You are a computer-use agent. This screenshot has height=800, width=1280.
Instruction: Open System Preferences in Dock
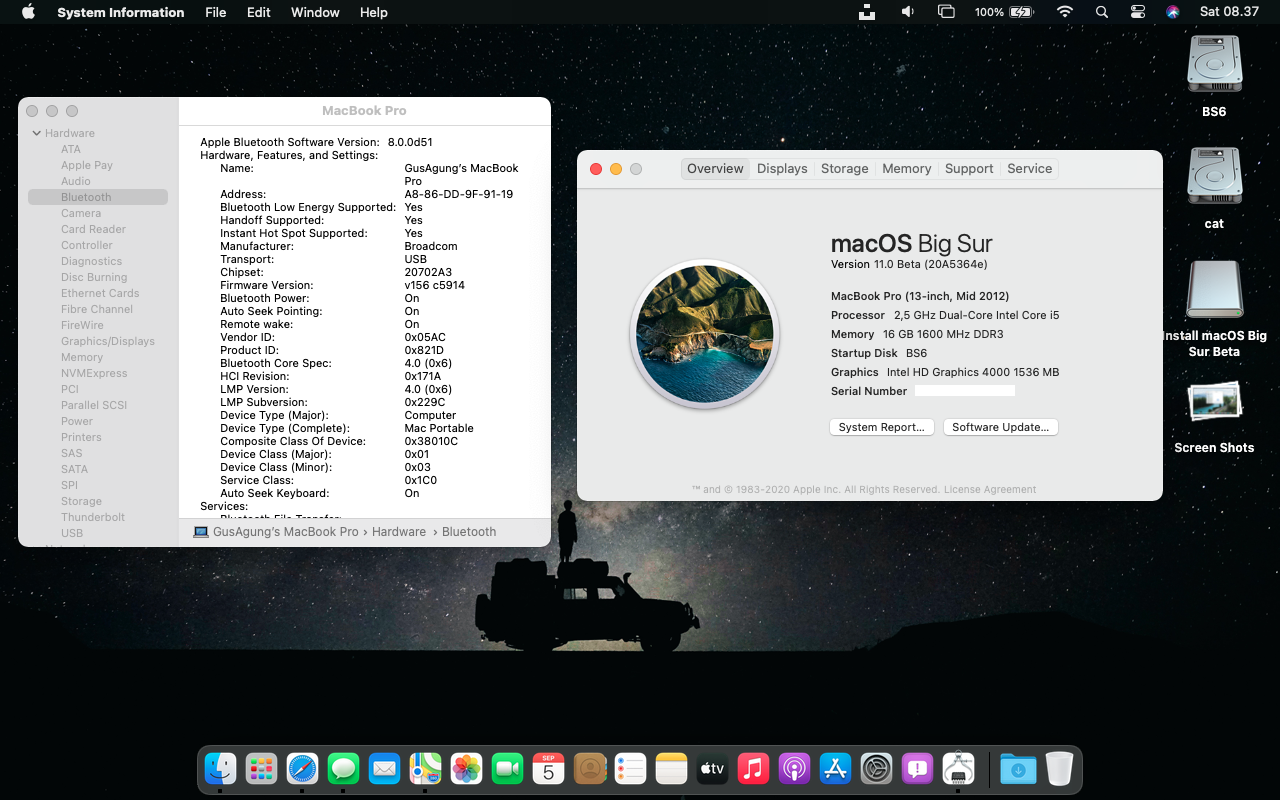point(876,768)
